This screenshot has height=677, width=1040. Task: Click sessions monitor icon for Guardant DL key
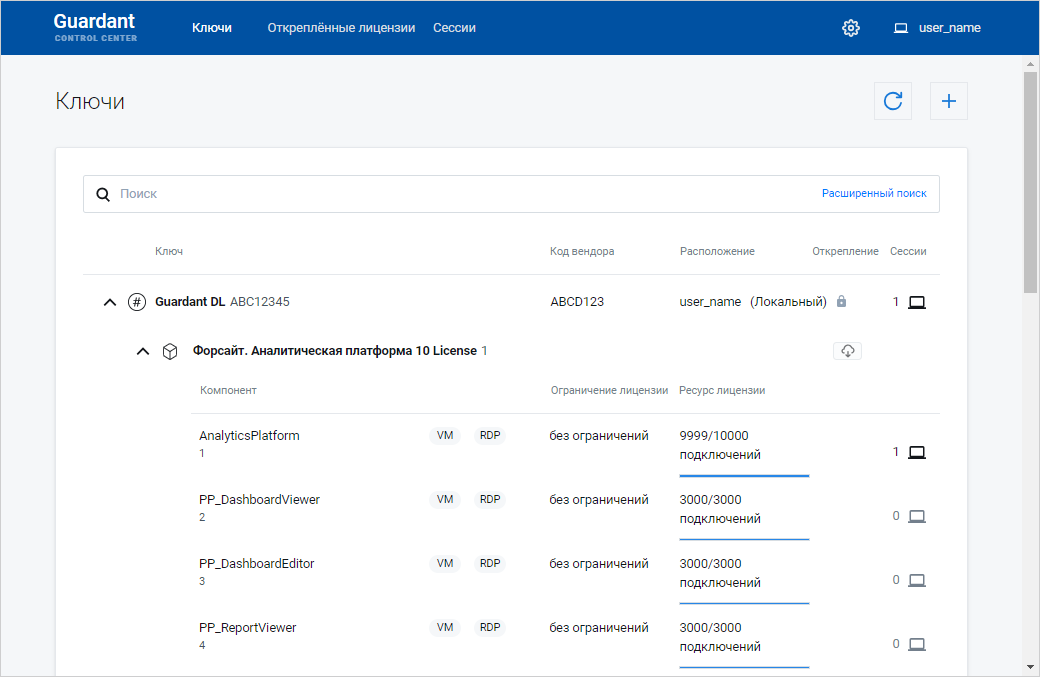(x=916, y=302)
